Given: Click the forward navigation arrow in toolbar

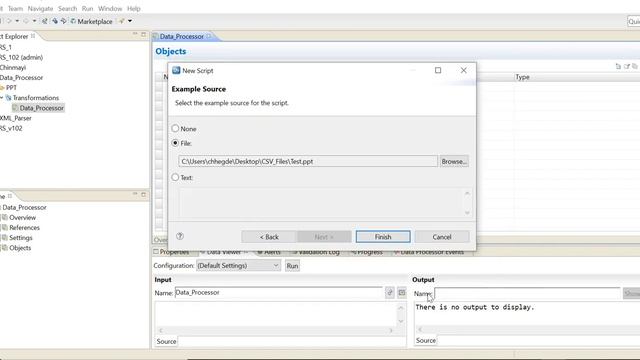Looking at the screenshot, I should 26,21.
